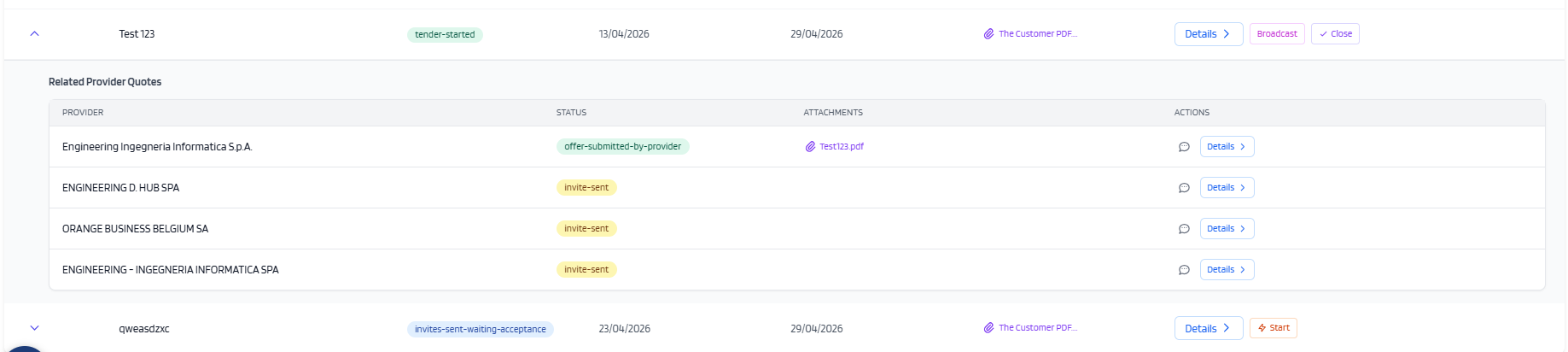The image size is (1568, 352).
Task: Open The Customer PDF attachment for qweasdzxc
Action: 1030,328
